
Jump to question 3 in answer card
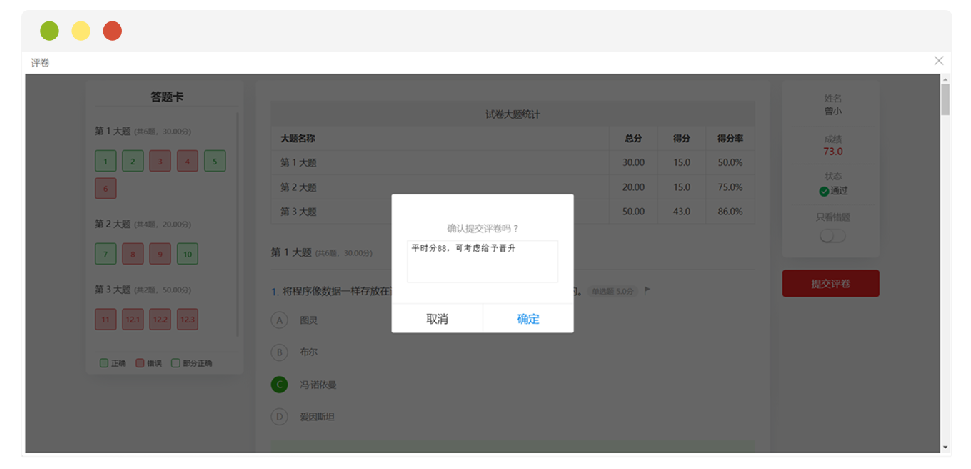coord(160,160)
